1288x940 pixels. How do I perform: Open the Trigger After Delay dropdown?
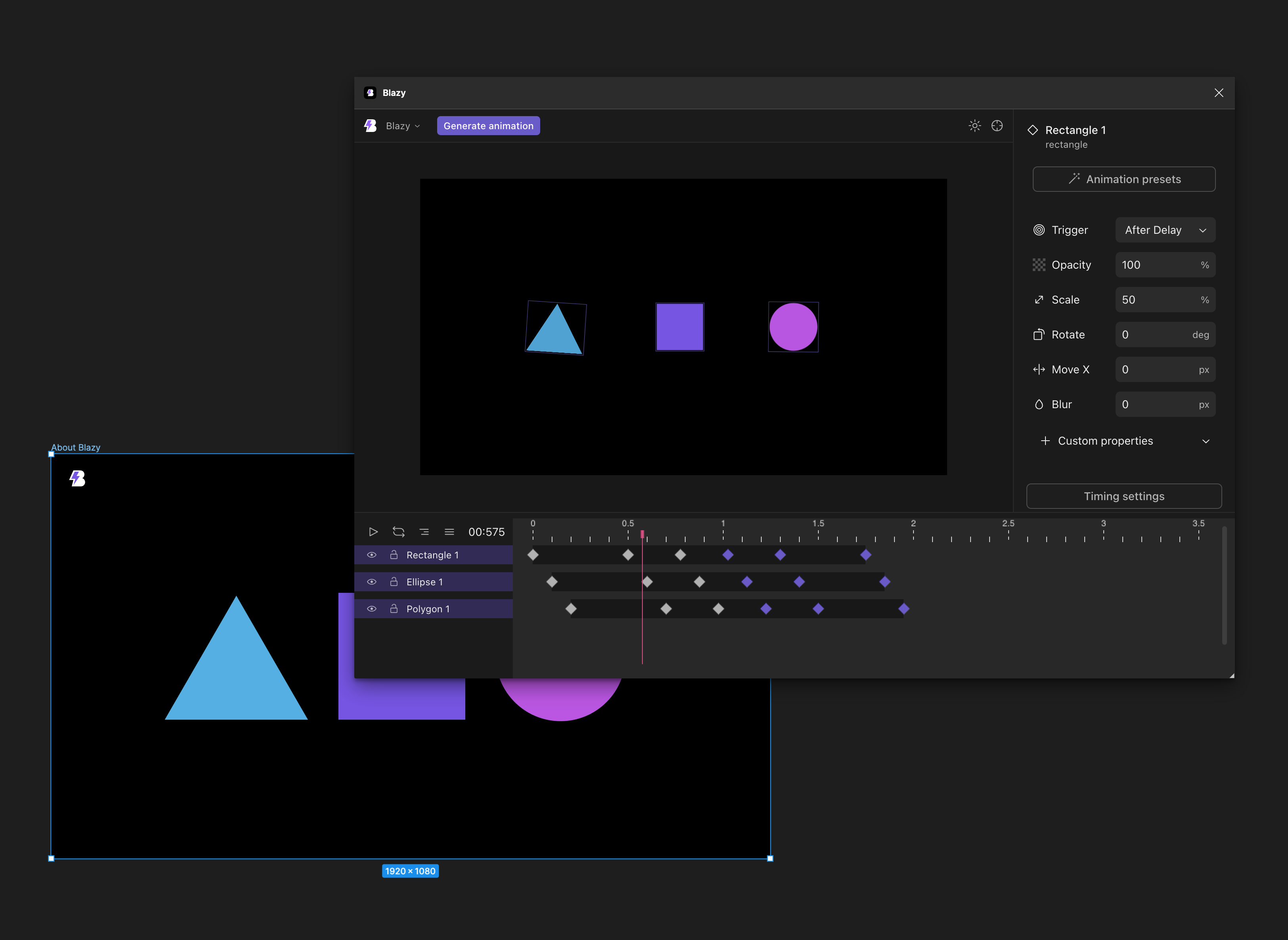1165,230
